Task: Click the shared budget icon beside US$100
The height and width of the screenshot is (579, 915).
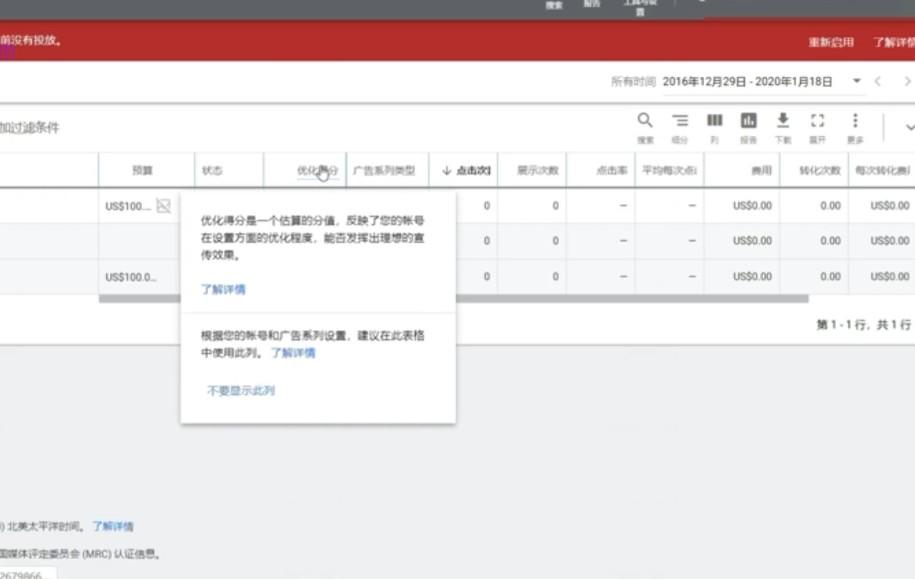Action: click(x=163, y=206)
